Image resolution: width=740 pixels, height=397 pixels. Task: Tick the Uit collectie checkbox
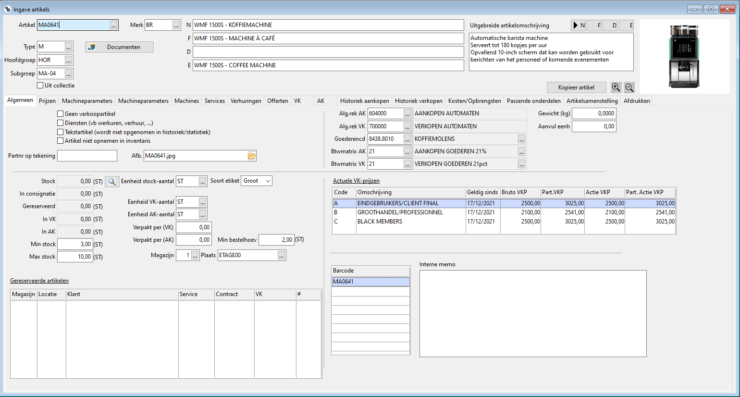[40, 86]
